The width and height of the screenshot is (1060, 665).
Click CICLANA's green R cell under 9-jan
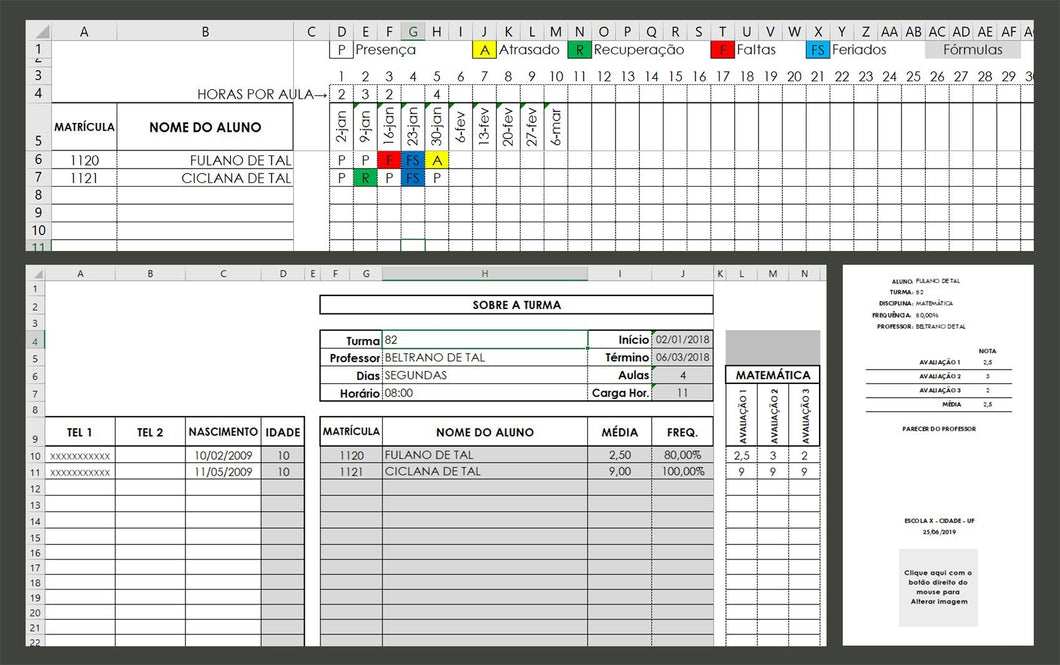365,178
